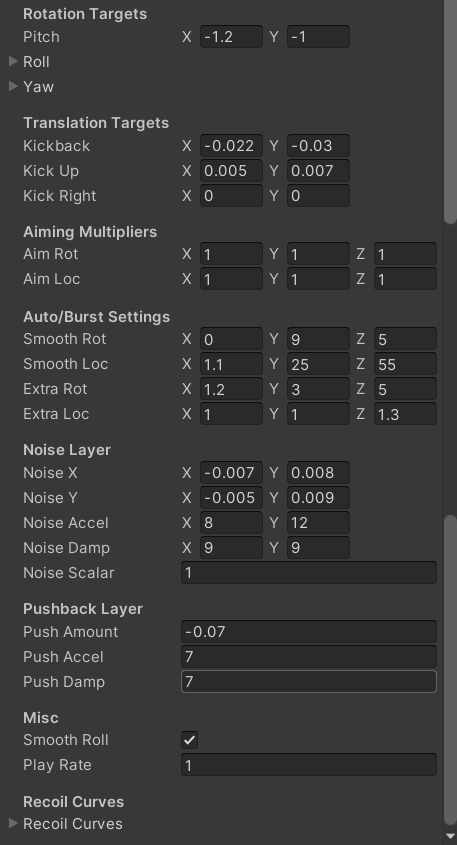The height and width of the screenshot is (845, 457).
Task: Click the Pitch Y value field
Action: (318, 37)
